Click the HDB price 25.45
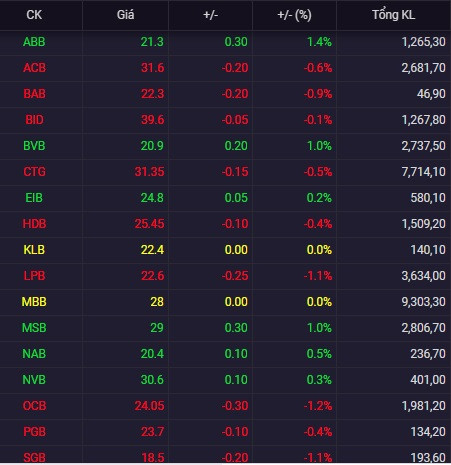Image resolution: width=451 pixels, height=465 pixels. (149, 224)
